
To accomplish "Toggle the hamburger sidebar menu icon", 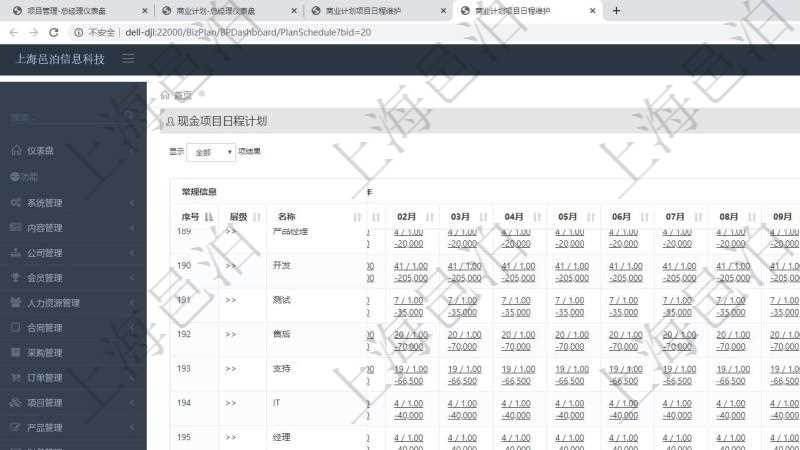I will click(128, 59).
